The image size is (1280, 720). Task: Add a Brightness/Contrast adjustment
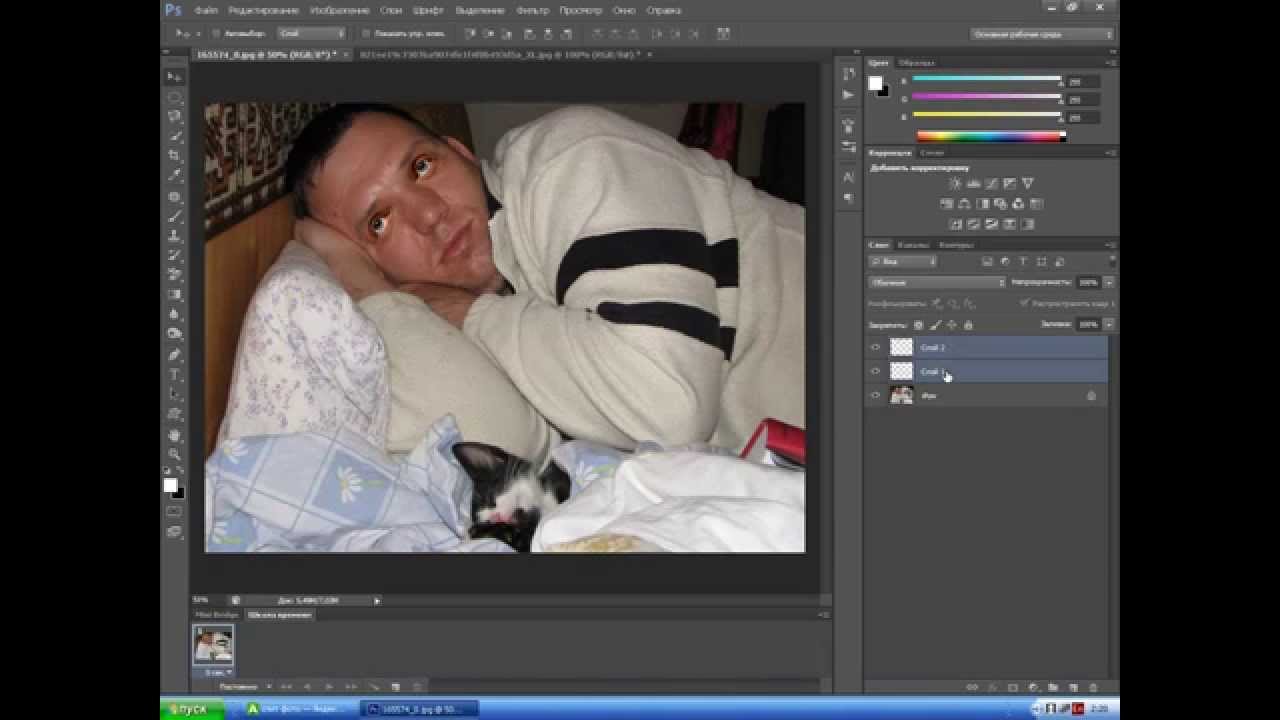pos(955,184)
